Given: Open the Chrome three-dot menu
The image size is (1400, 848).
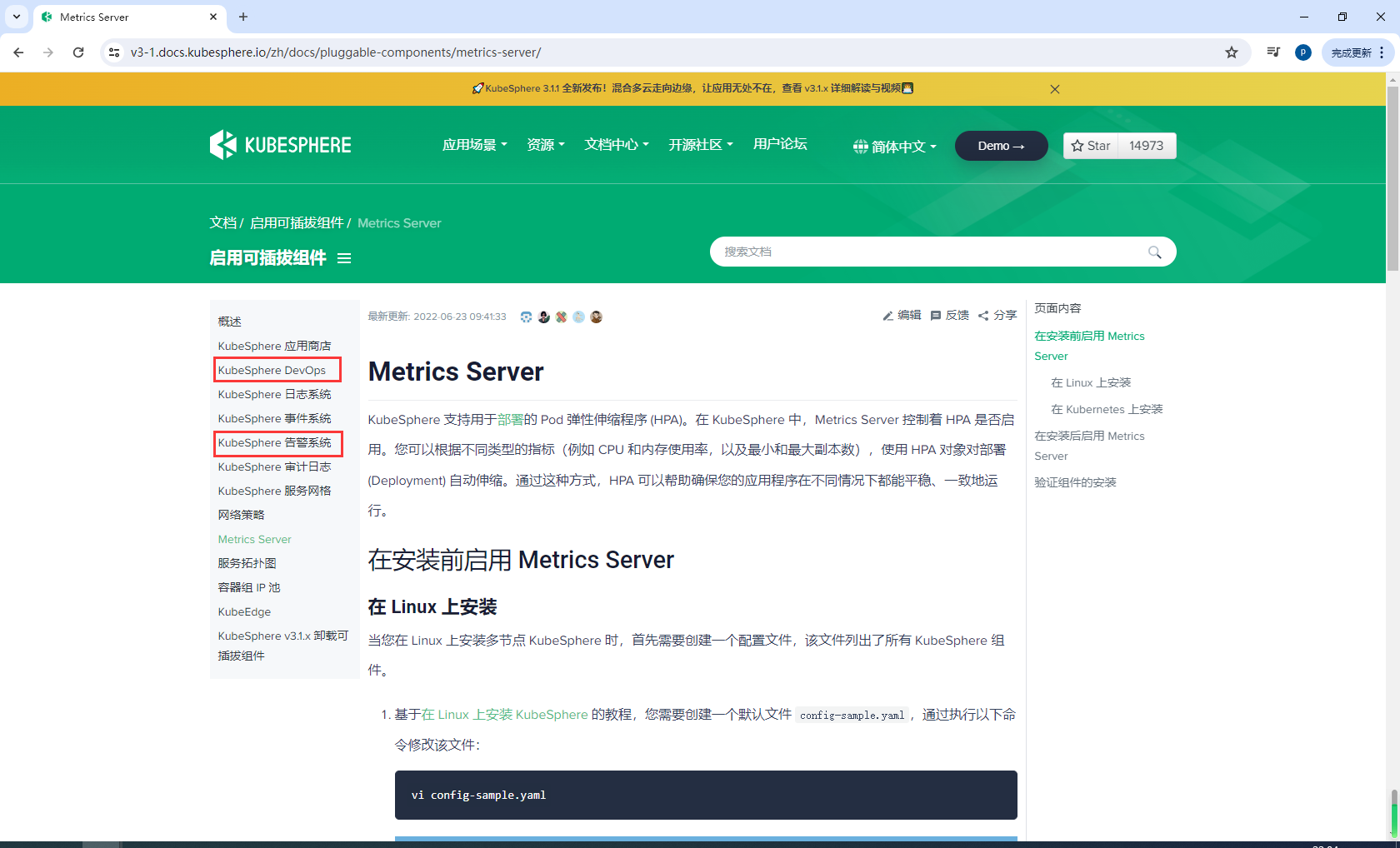Looking at the screenshot, I should (1382, 52).
